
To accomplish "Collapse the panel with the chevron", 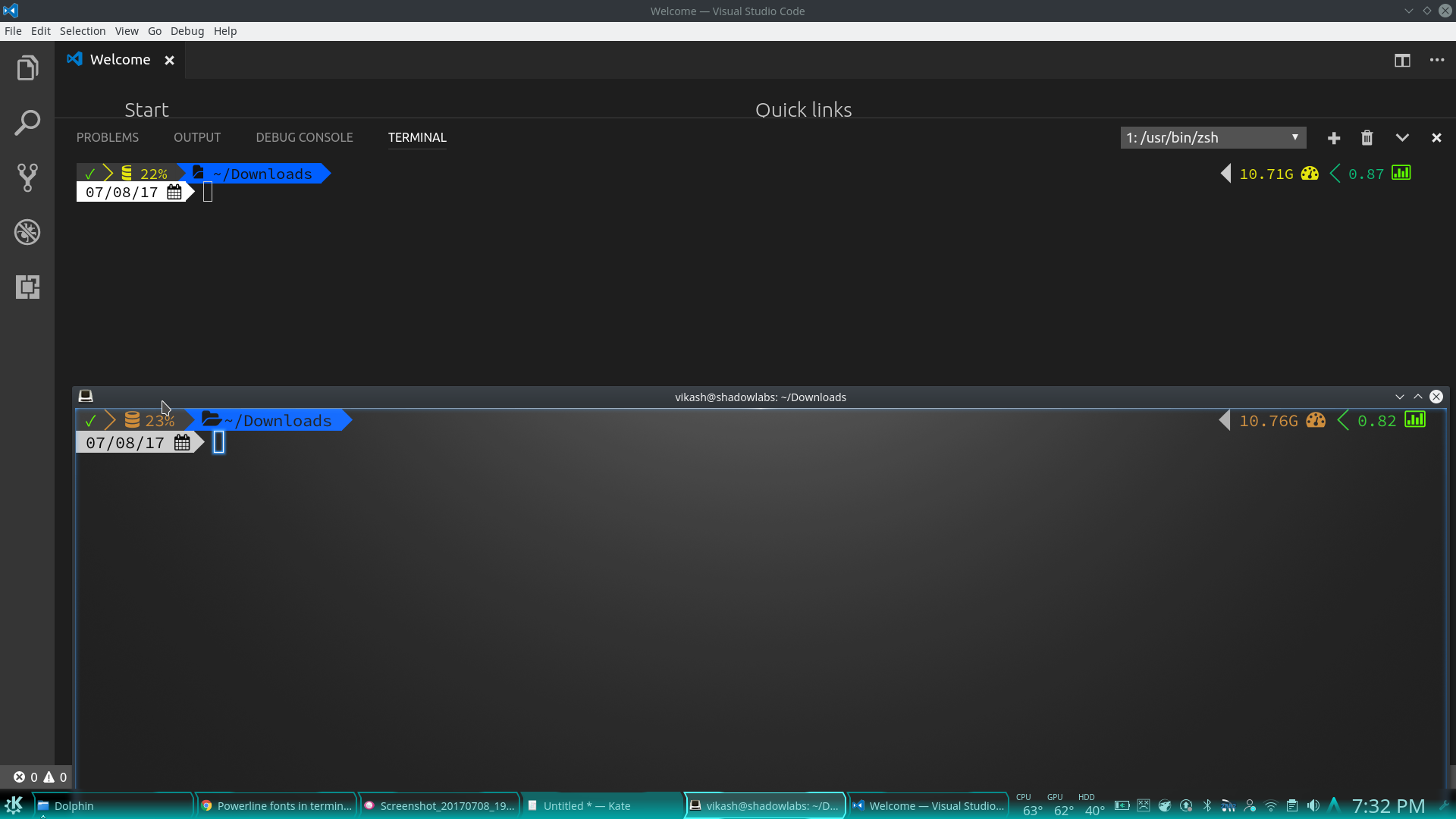I will [x=1402, y=138].
